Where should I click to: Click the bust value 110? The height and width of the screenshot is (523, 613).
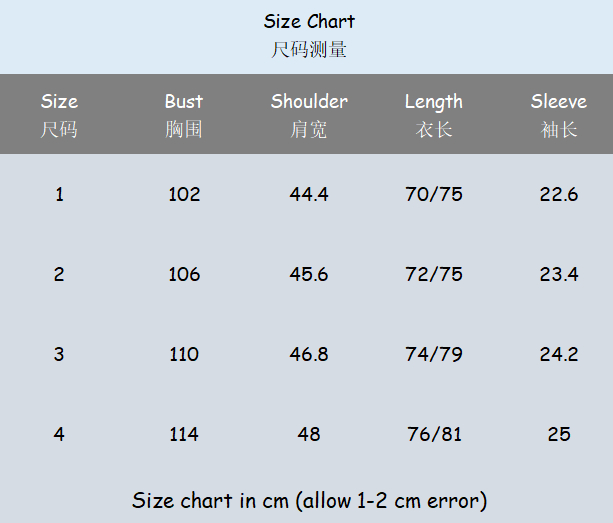pyautogui.click(x=184, y=354)
